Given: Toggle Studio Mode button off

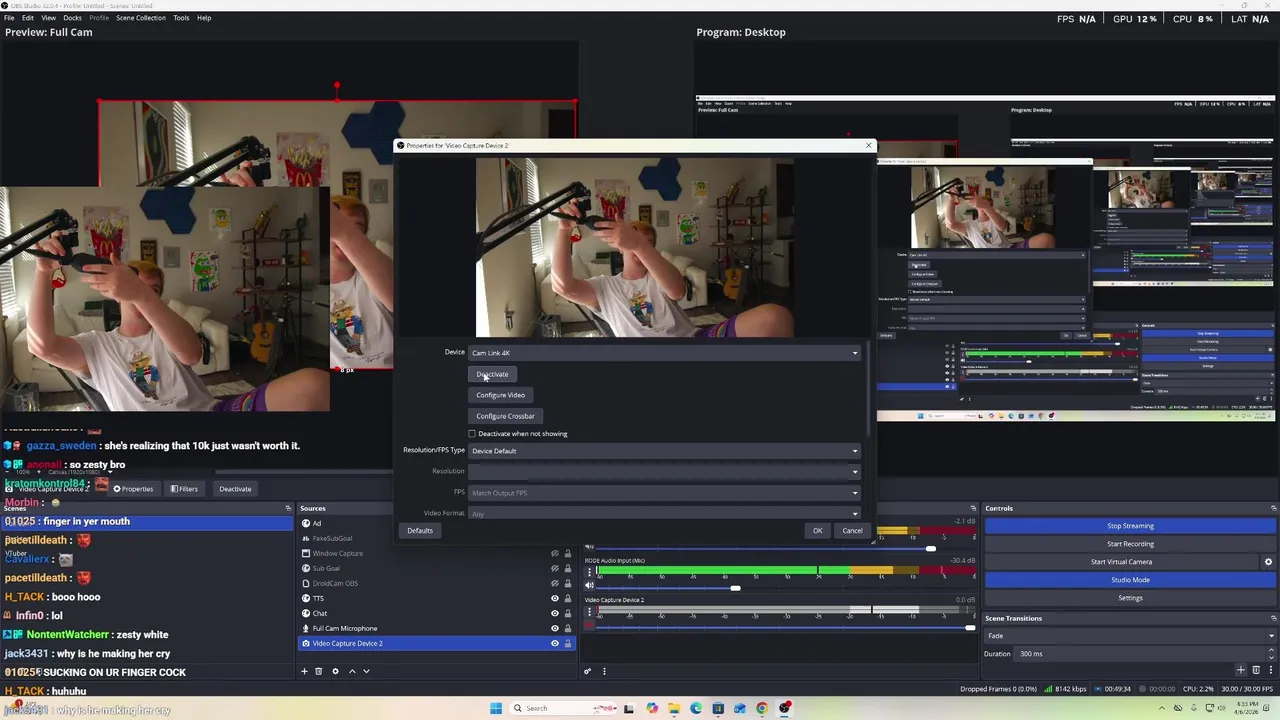Looking at the screenshot, I should pos(1130,580).
